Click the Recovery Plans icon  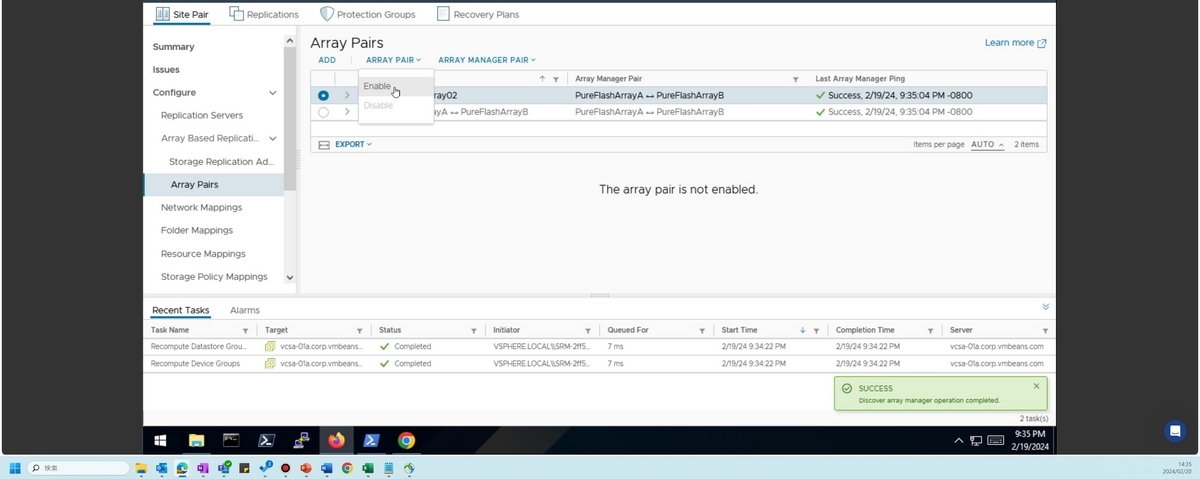[x=443, y=14]
